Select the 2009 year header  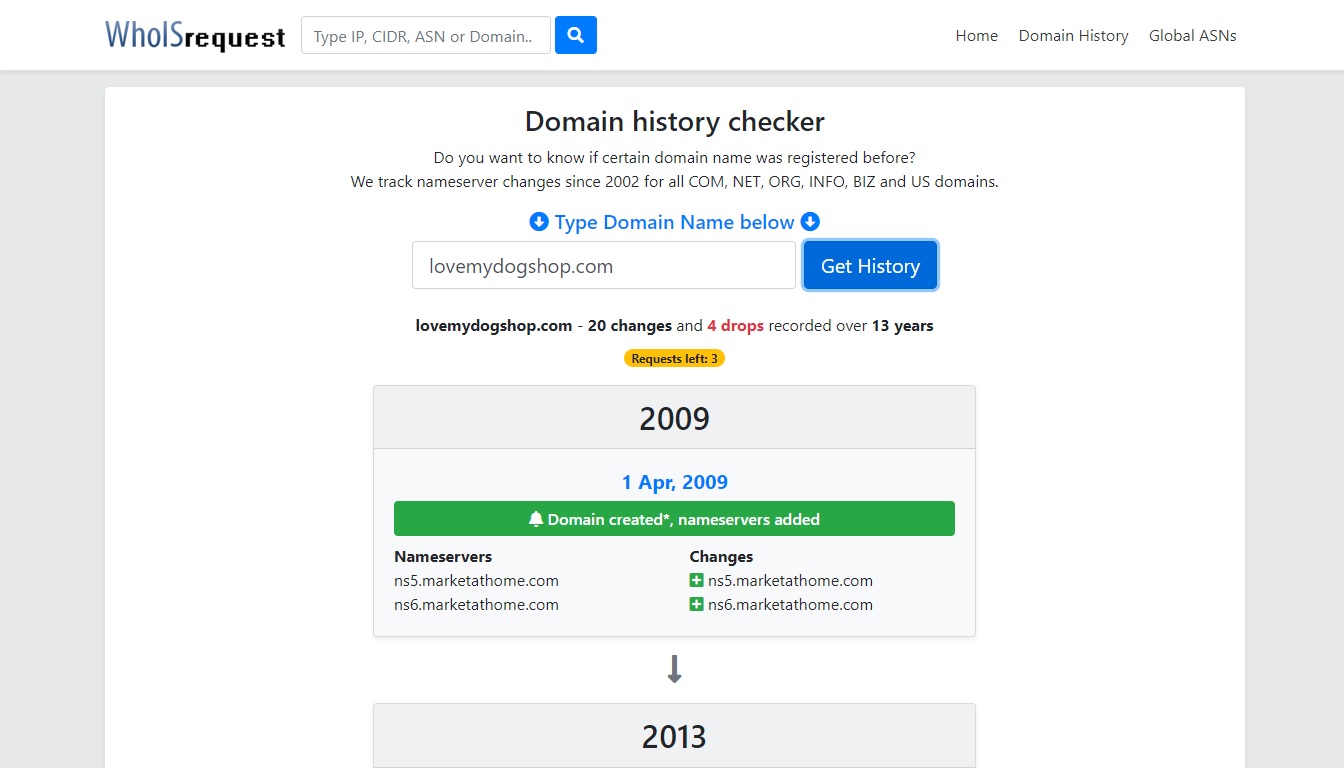[x=674, y=418]
